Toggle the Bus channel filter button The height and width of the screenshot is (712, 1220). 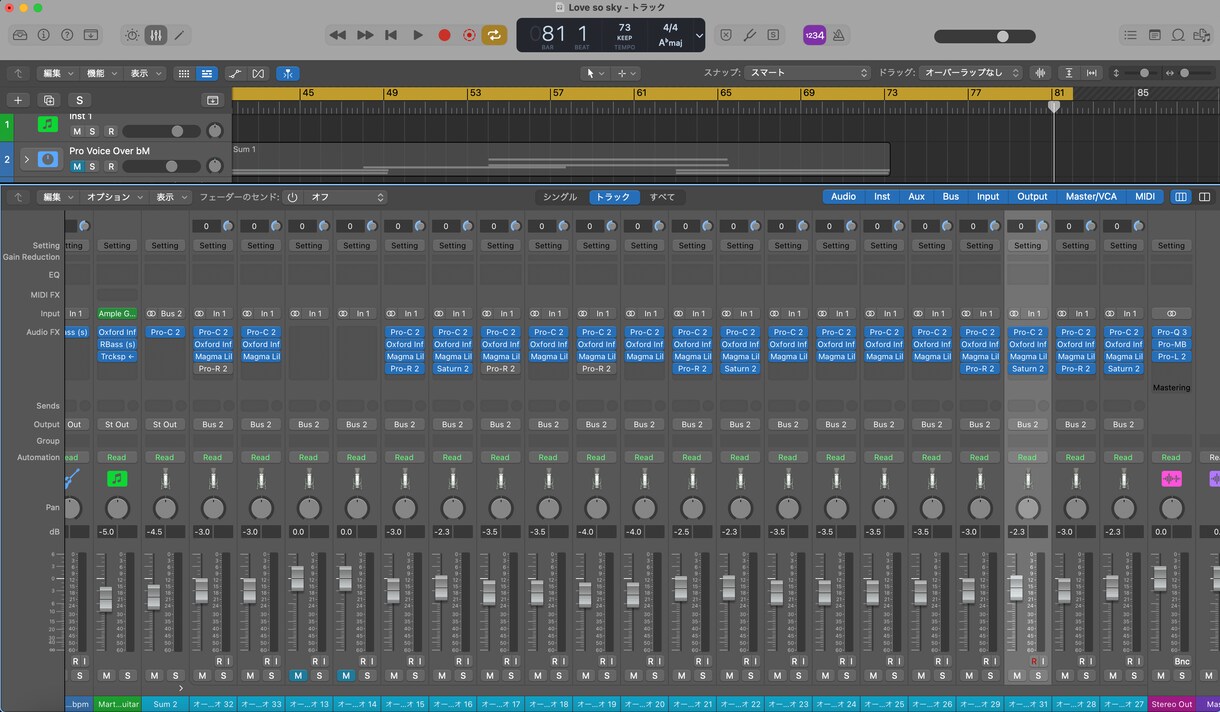950,197
